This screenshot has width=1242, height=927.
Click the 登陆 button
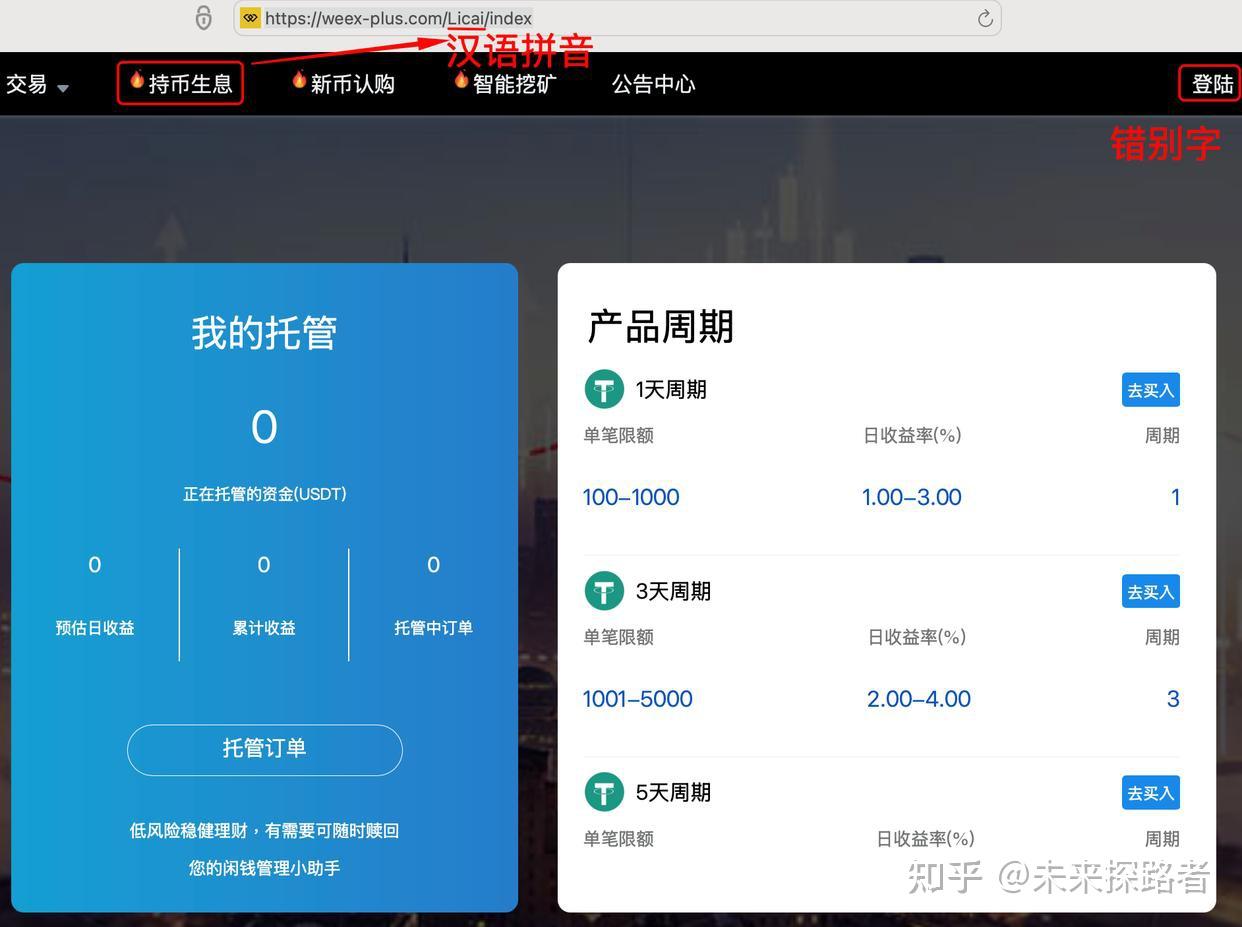[x=1211, y=84]
